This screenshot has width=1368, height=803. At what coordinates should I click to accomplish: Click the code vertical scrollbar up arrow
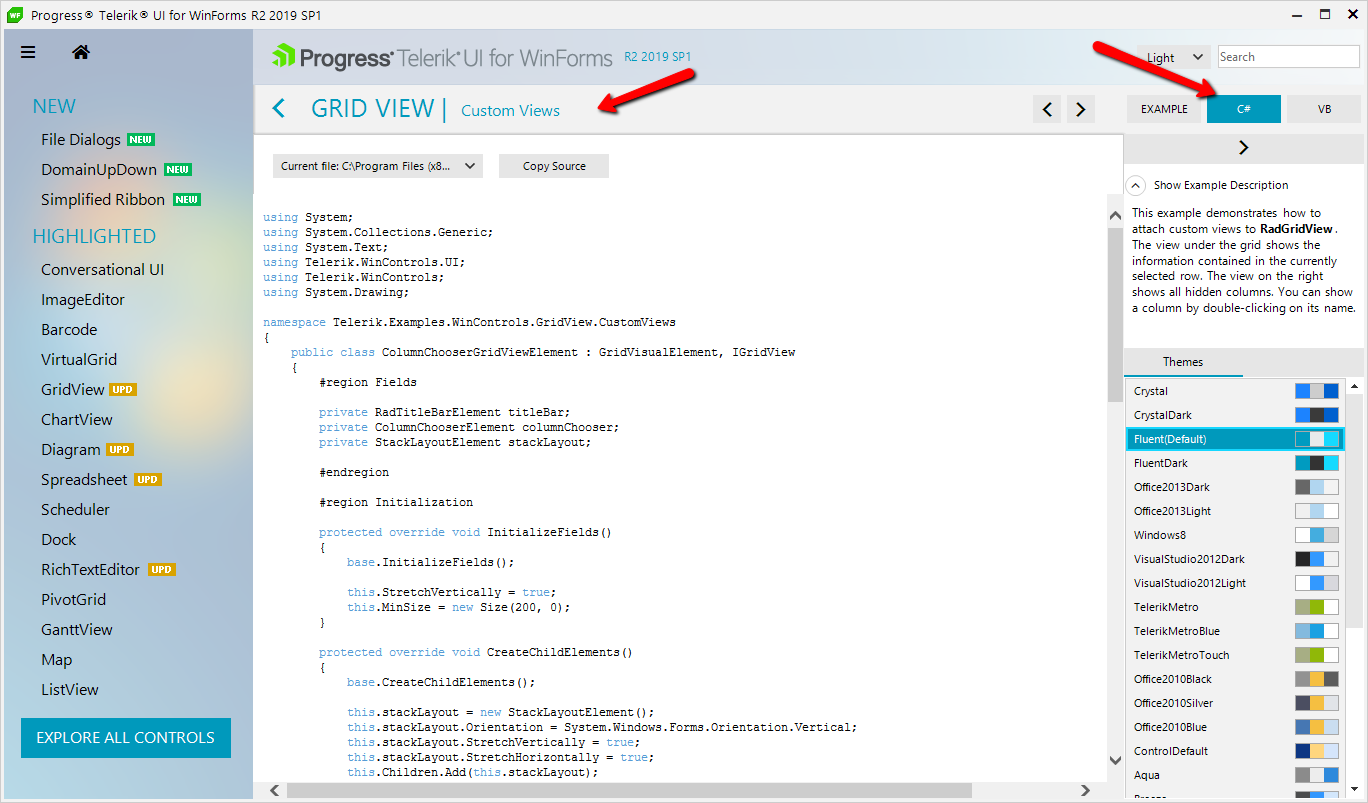pos(1115,216)
